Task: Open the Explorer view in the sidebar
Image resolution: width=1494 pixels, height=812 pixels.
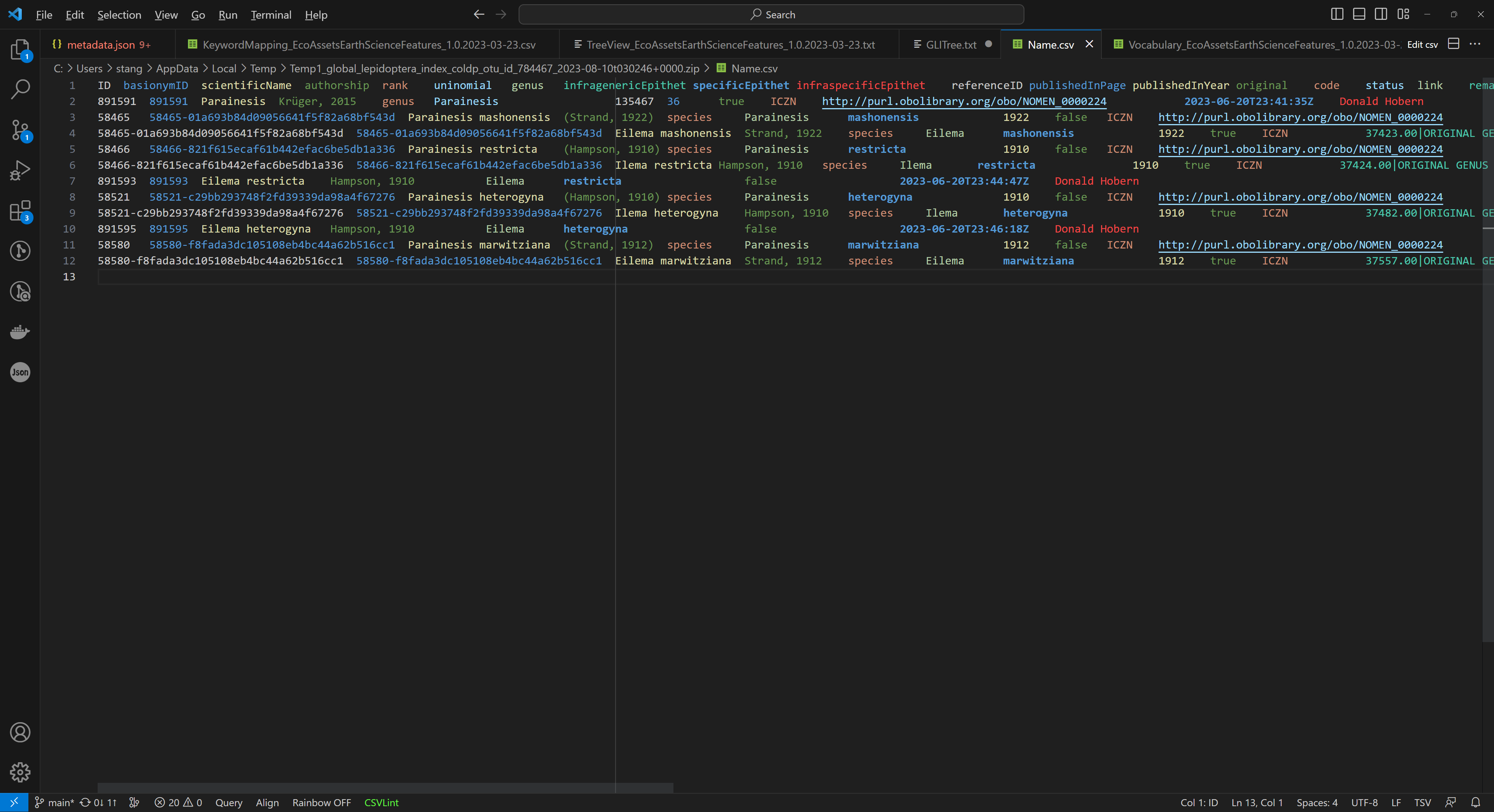Action: coord(20,49)
